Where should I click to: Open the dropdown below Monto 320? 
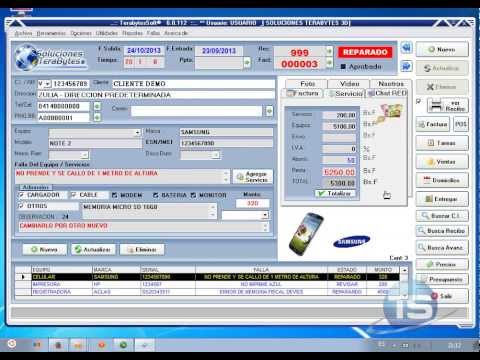pyautogui.click(x=265, y=215)
